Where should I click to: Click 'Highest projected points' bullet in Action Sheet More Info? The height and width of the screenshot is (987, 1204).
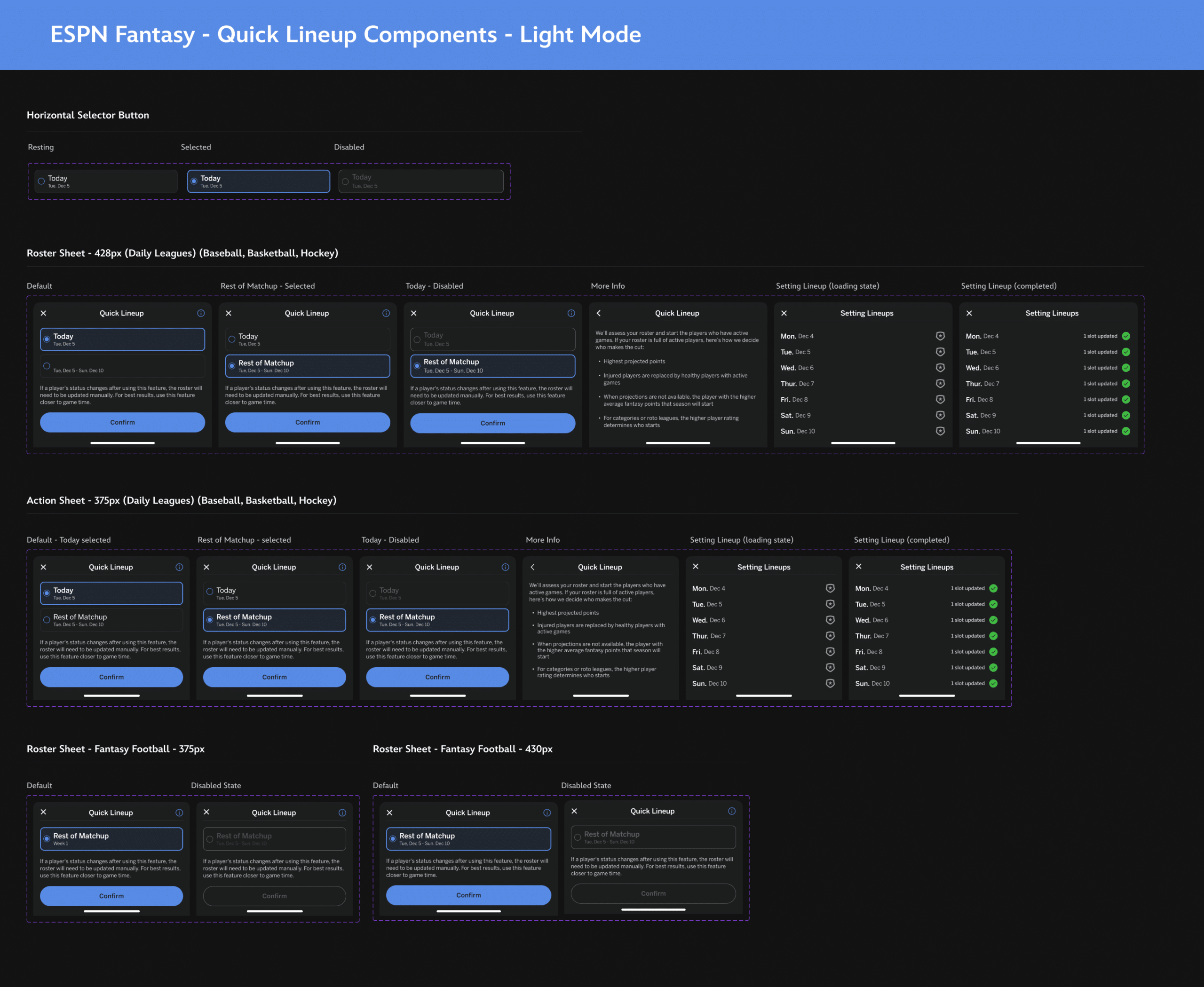click(568, 613)
